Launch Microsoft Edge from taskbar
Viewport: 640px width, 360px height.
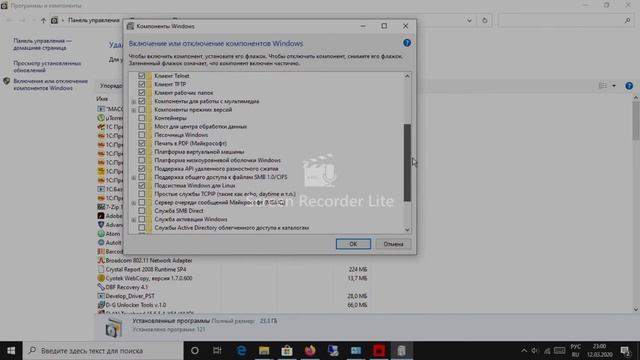click(x=241, y=351)
